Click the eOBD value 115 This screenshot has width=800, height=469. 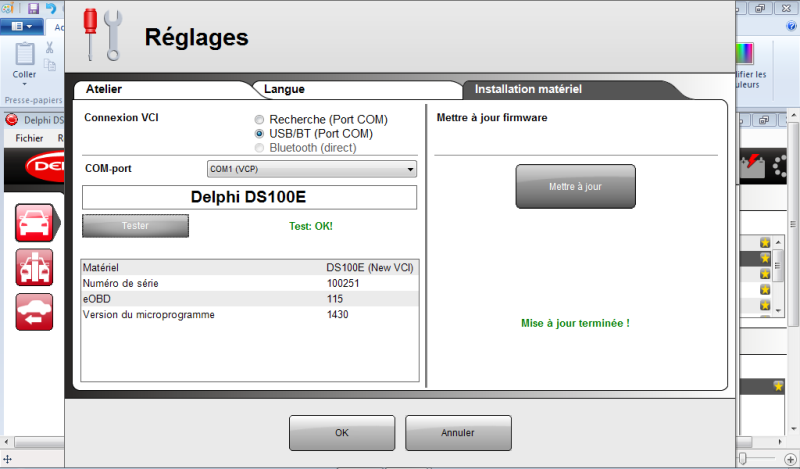(x=335, y=299)
